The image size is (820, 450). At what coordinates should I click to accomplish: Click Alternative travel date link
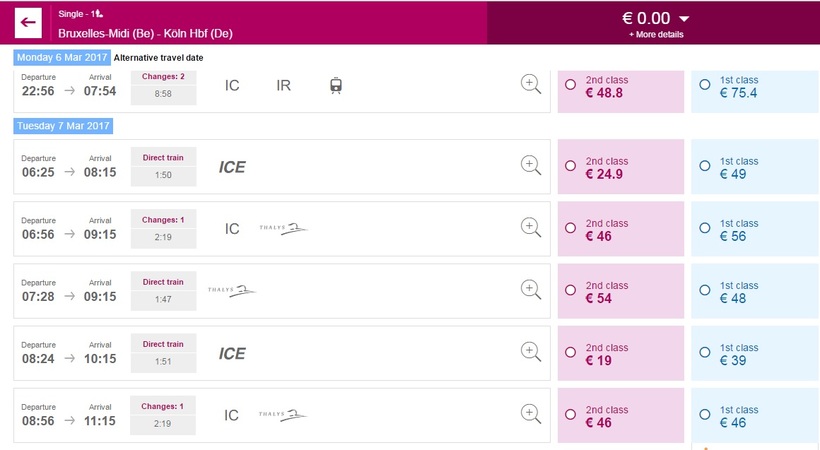[x=158, y=58]
